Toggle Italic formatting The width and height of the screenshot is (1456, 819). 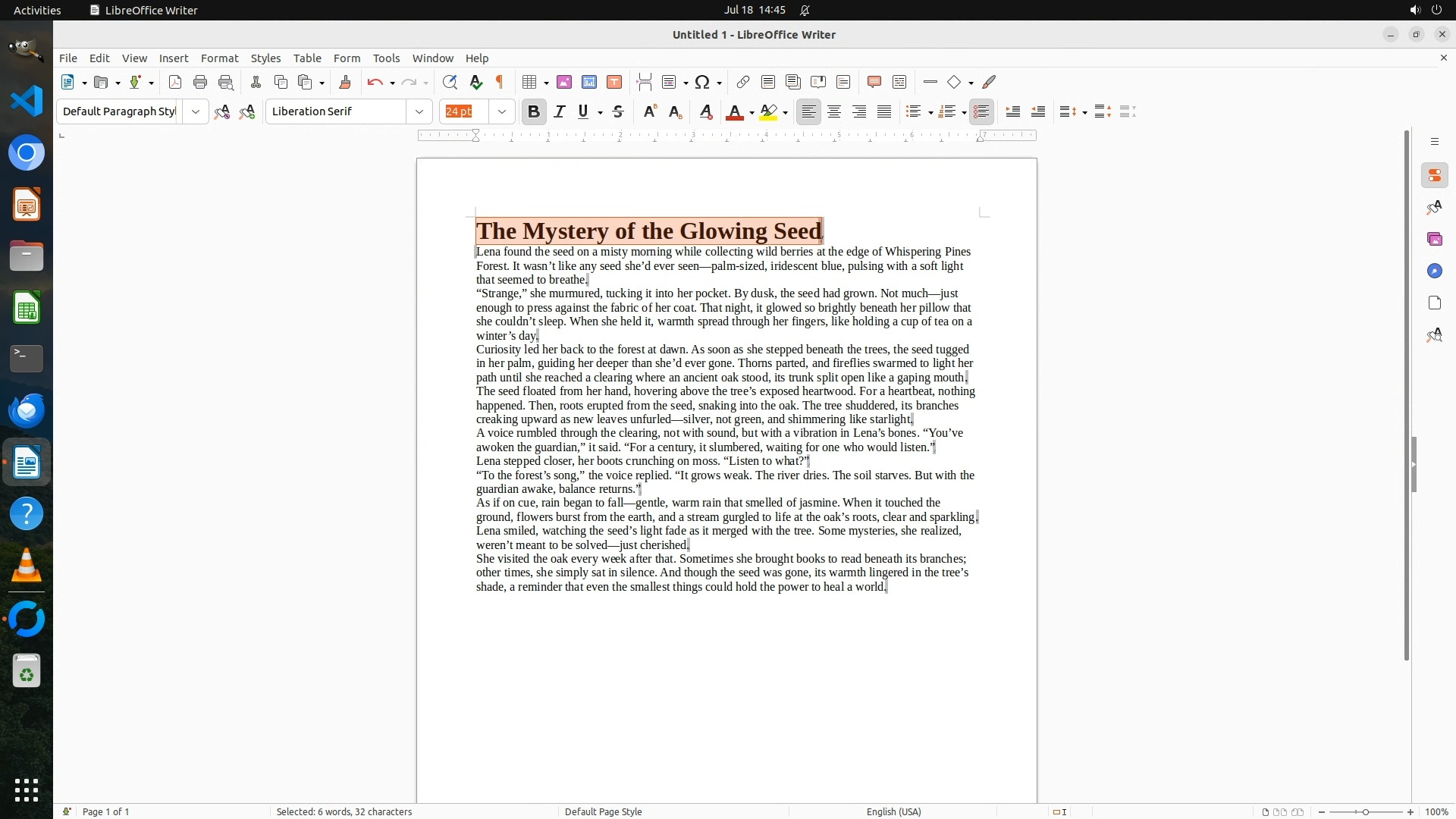[x=560, y=112]
